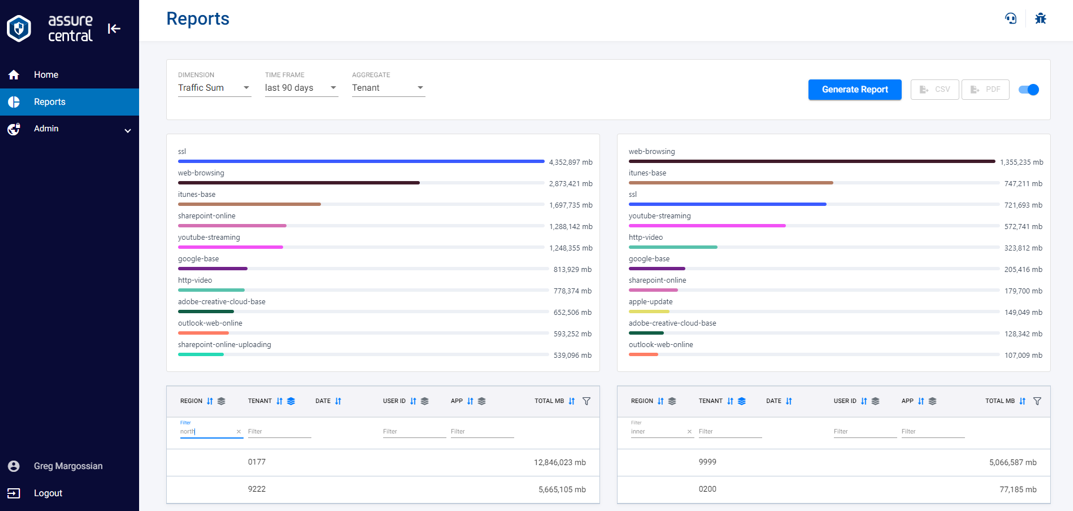The image size is (1073, 511).
Task: Collapse the sidebar with the arrow icon
Action: pyautogui.click(x=114, y=29)
